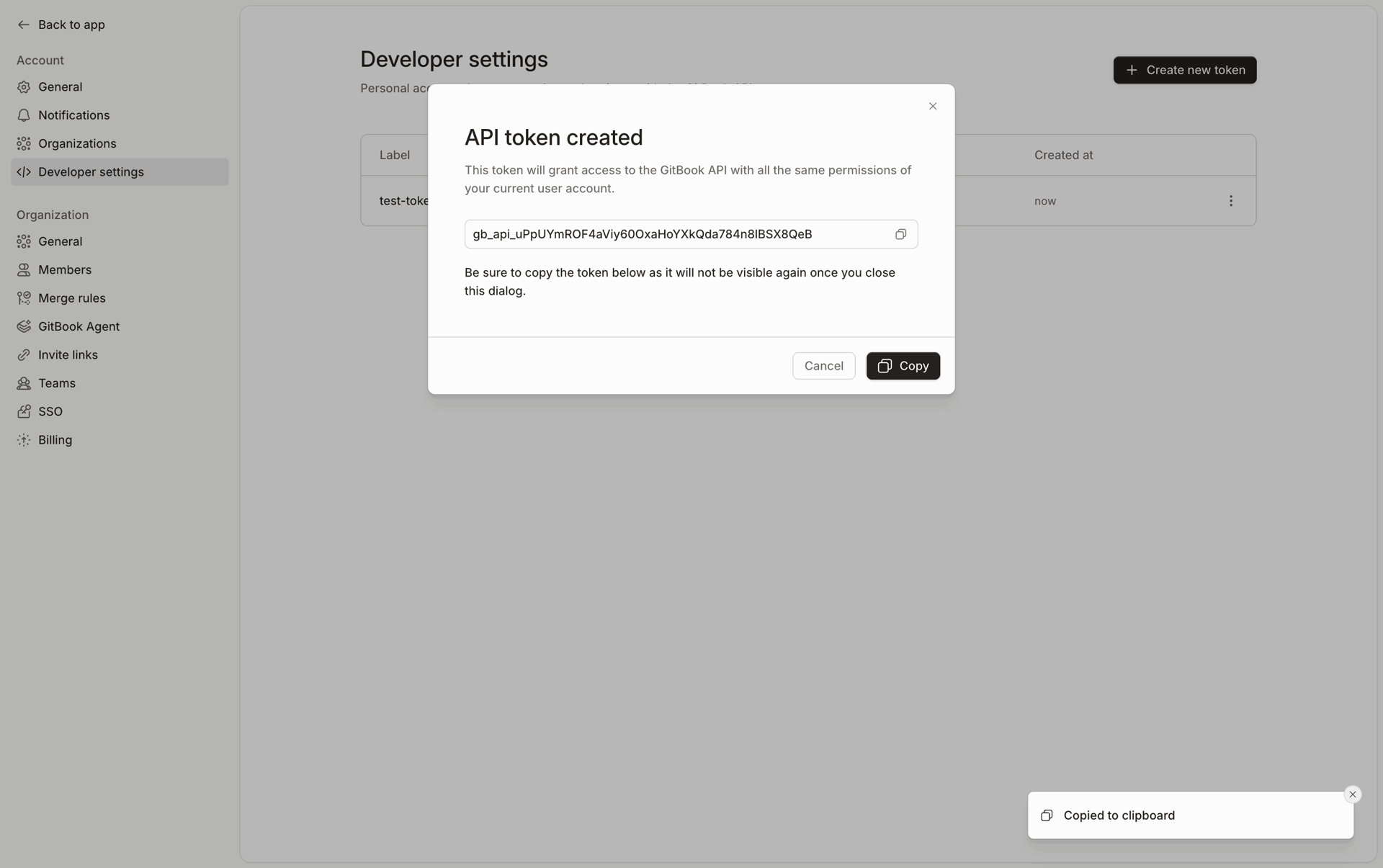
Task: Click the Organization section heading in the sidebar
Action: coord(53,215)
